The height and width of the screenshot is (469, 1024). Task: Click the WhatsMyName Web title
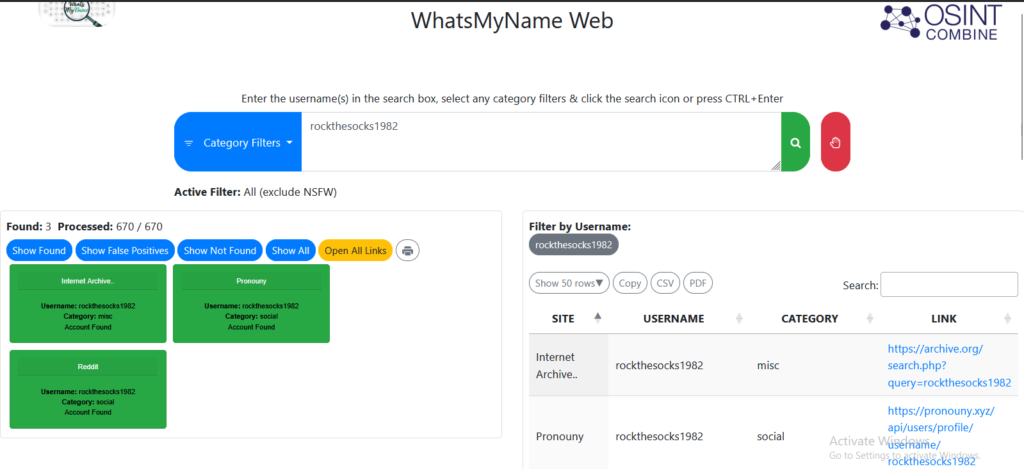pos(512,21)
